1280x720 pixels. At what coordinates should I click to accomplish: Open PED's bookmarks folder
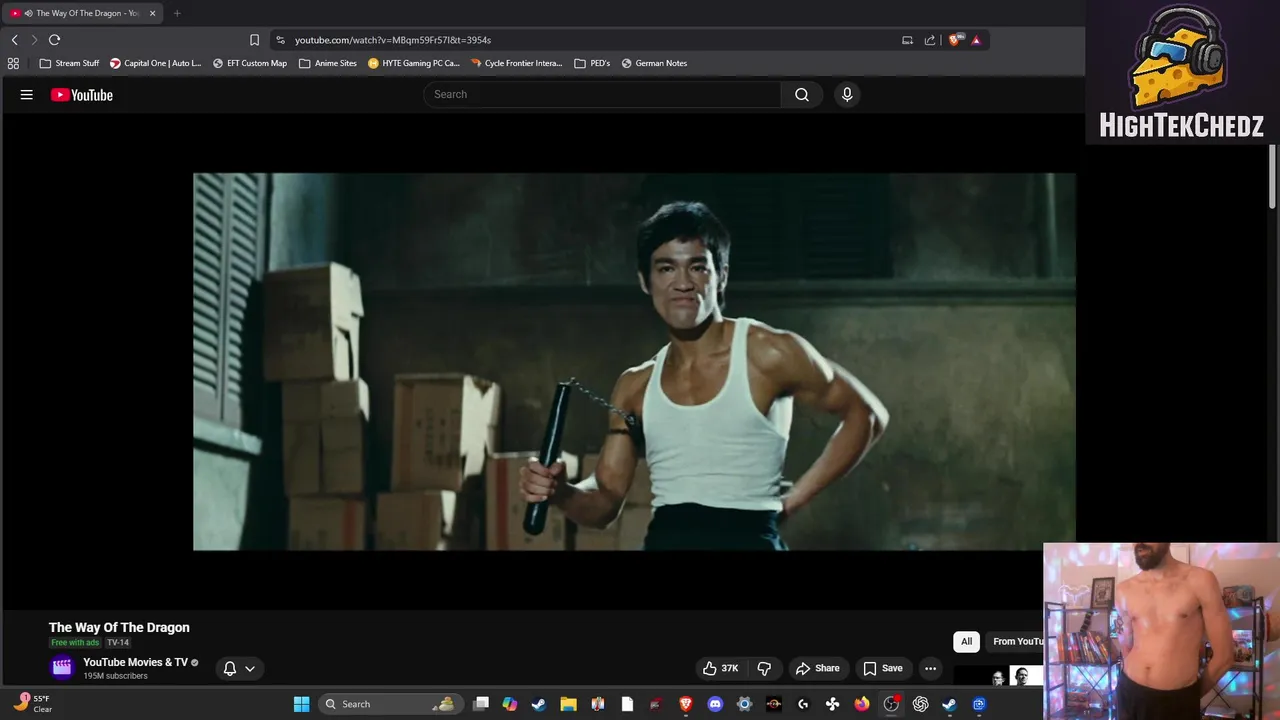591,63
